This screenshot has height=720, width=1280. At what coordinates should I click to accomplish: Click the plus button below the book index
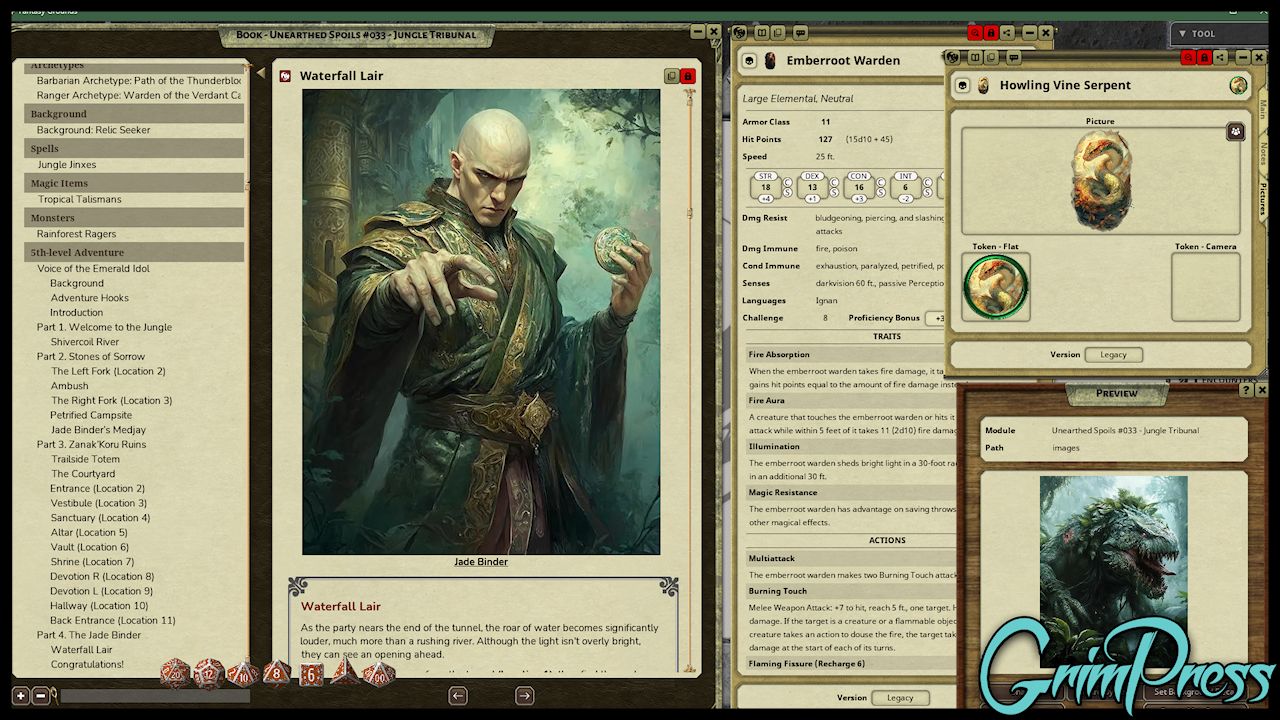click(21, 695)
